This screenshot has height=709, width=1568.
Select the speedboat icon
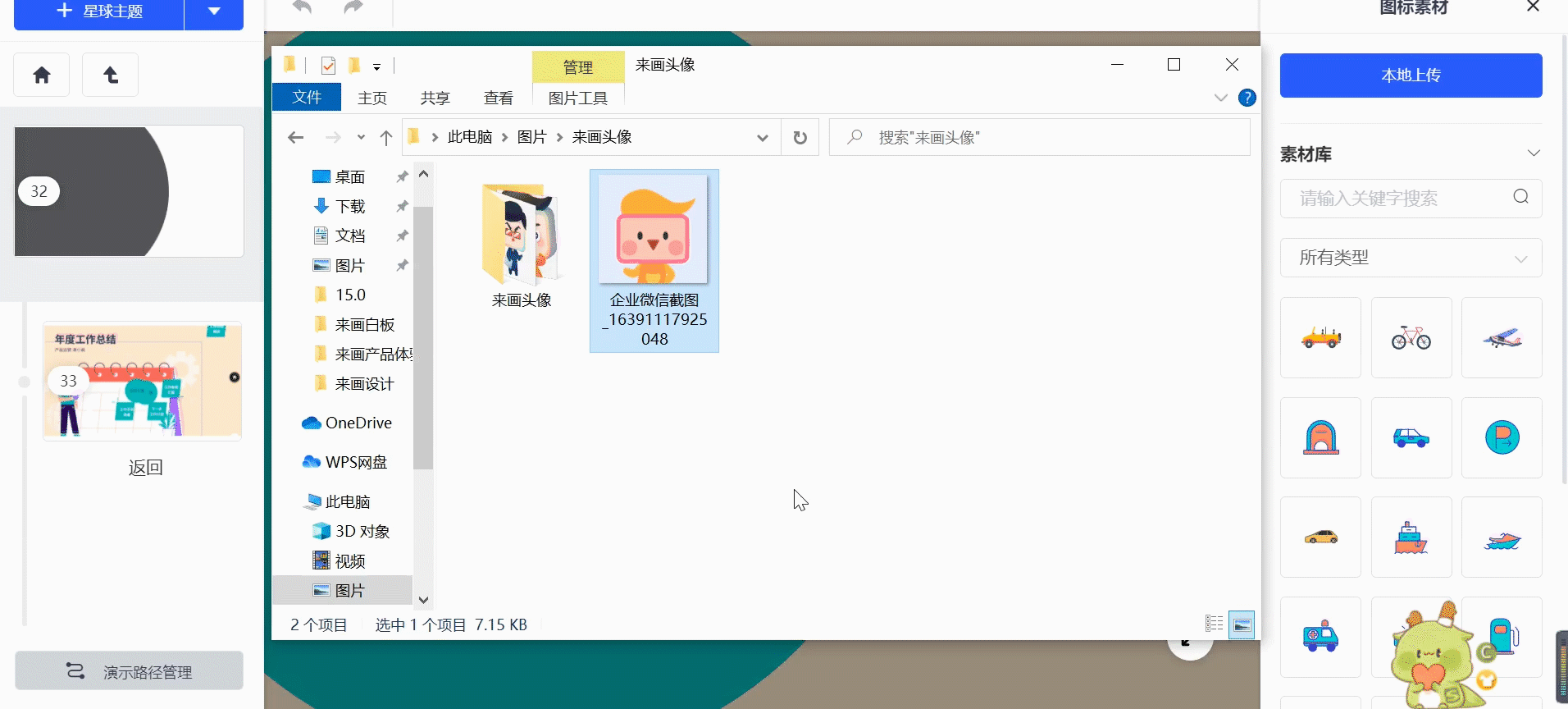[1502, 540]
